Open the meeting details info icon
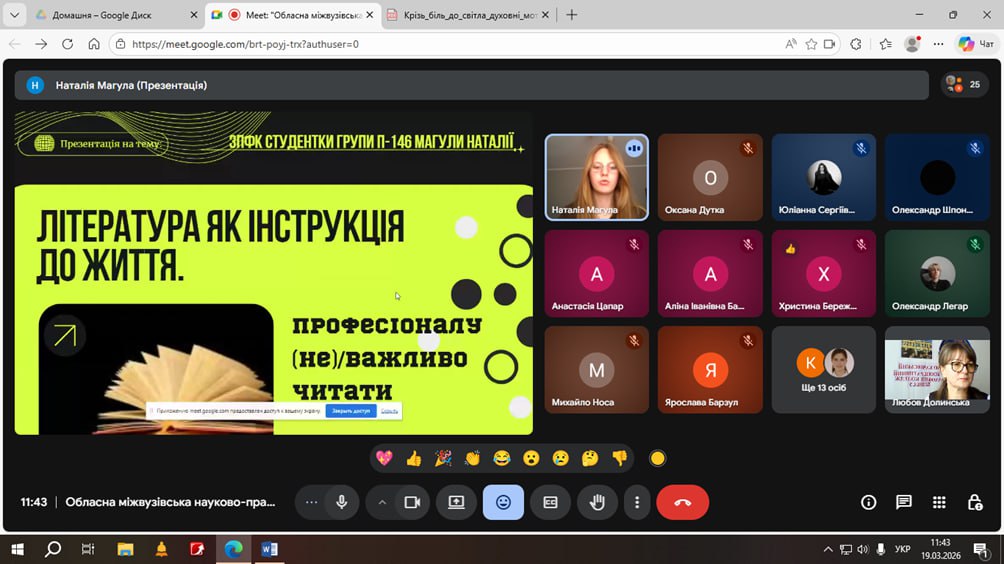 [x=868, y=502]
